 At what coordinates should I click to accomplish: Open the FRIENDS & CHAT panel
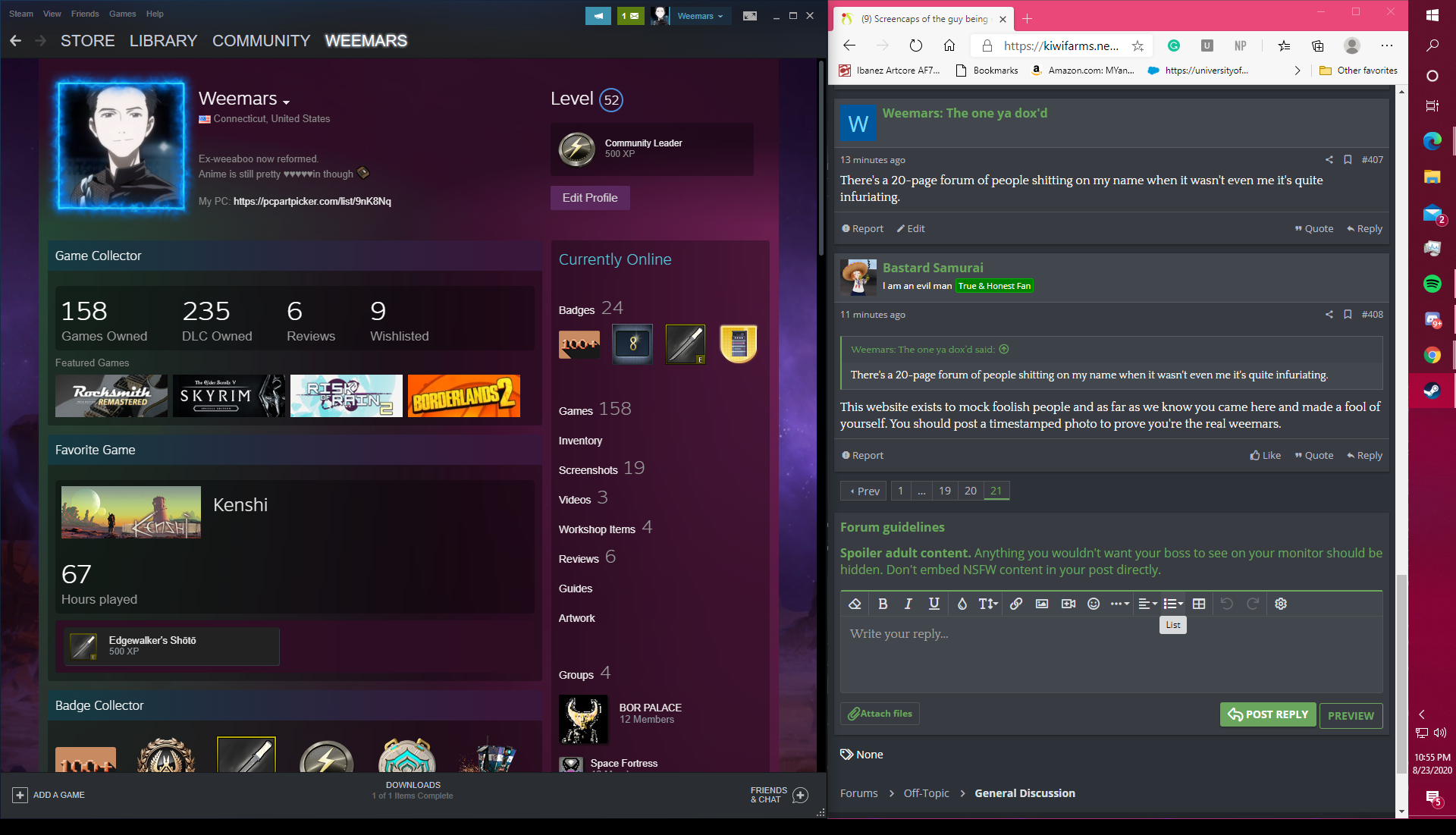coord(779,795)
